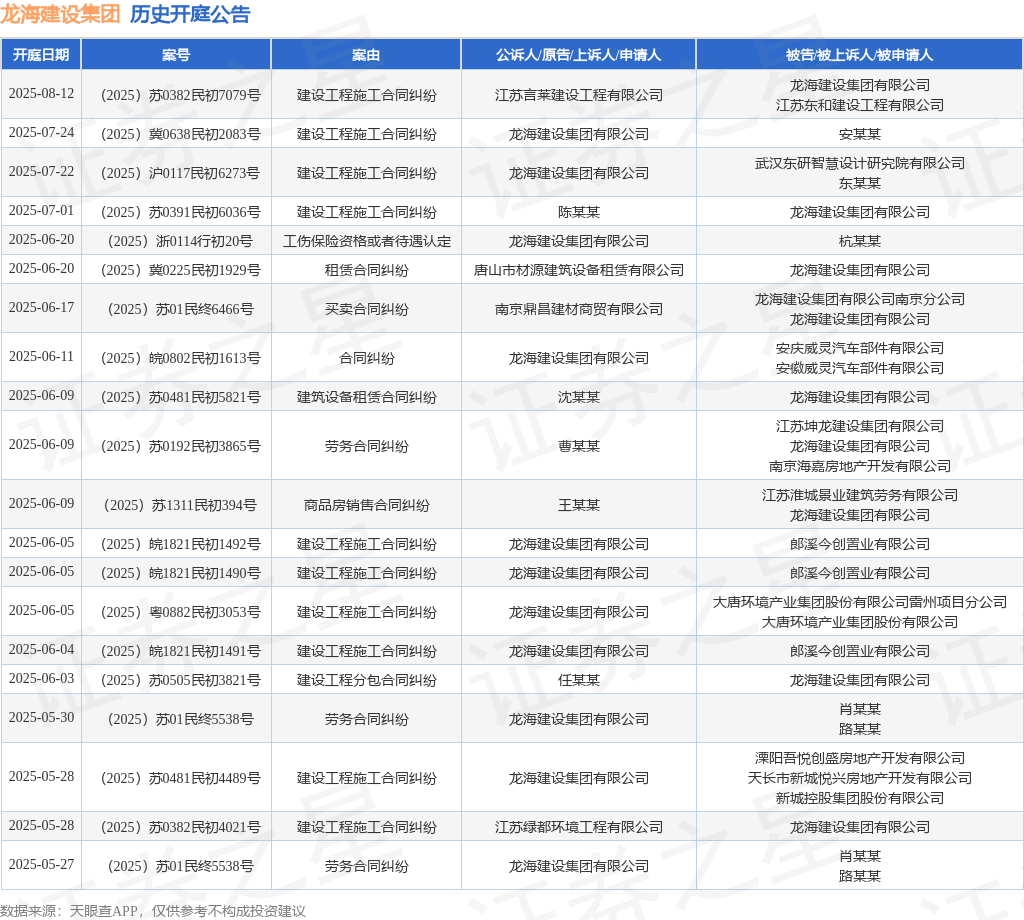Click plaintiff 沈某某
This screenshot has height=920, width=1024.
coord(579,397)
